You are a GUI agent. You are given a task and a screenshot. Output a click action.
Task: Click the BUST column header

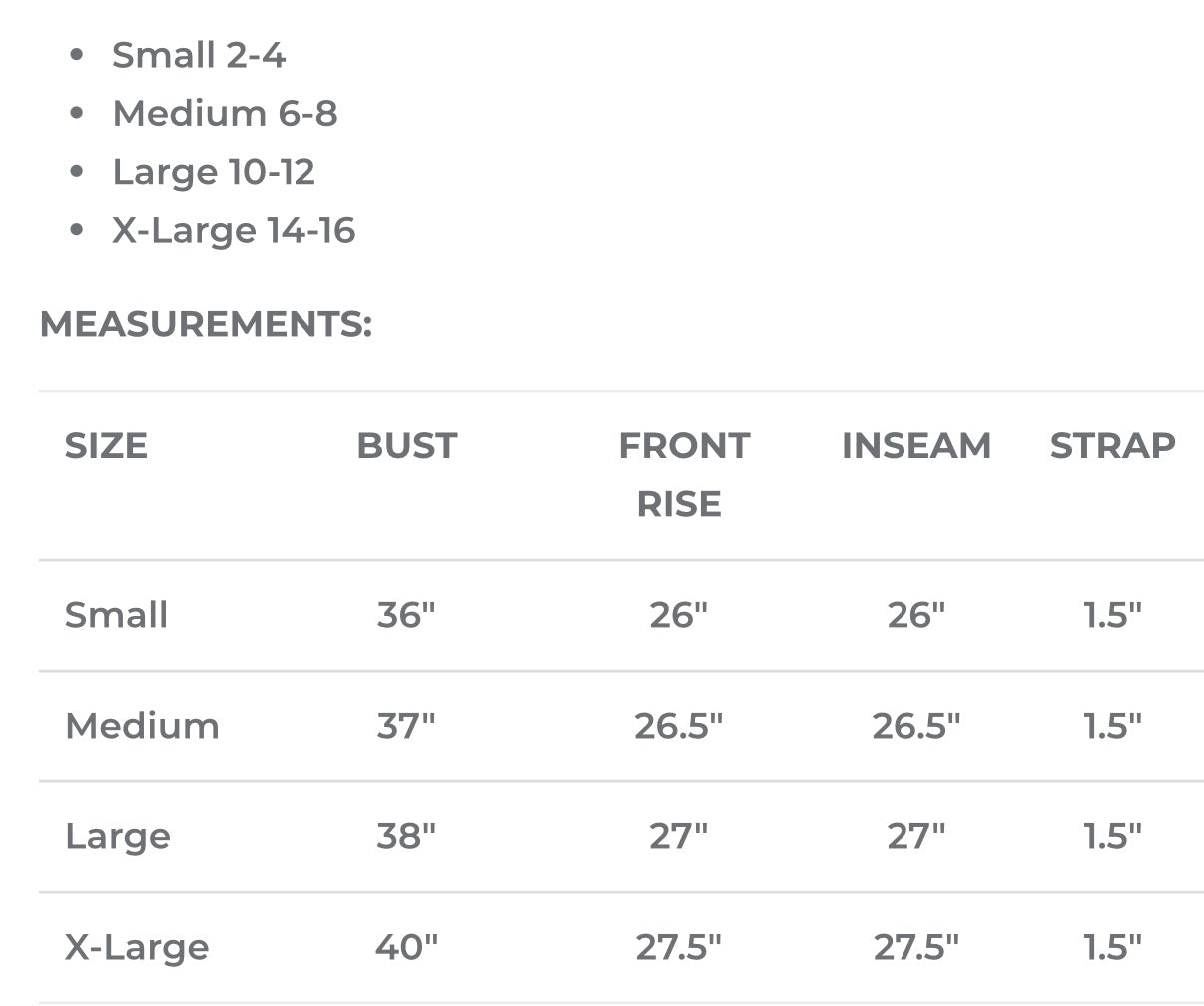tap(406, 445)
